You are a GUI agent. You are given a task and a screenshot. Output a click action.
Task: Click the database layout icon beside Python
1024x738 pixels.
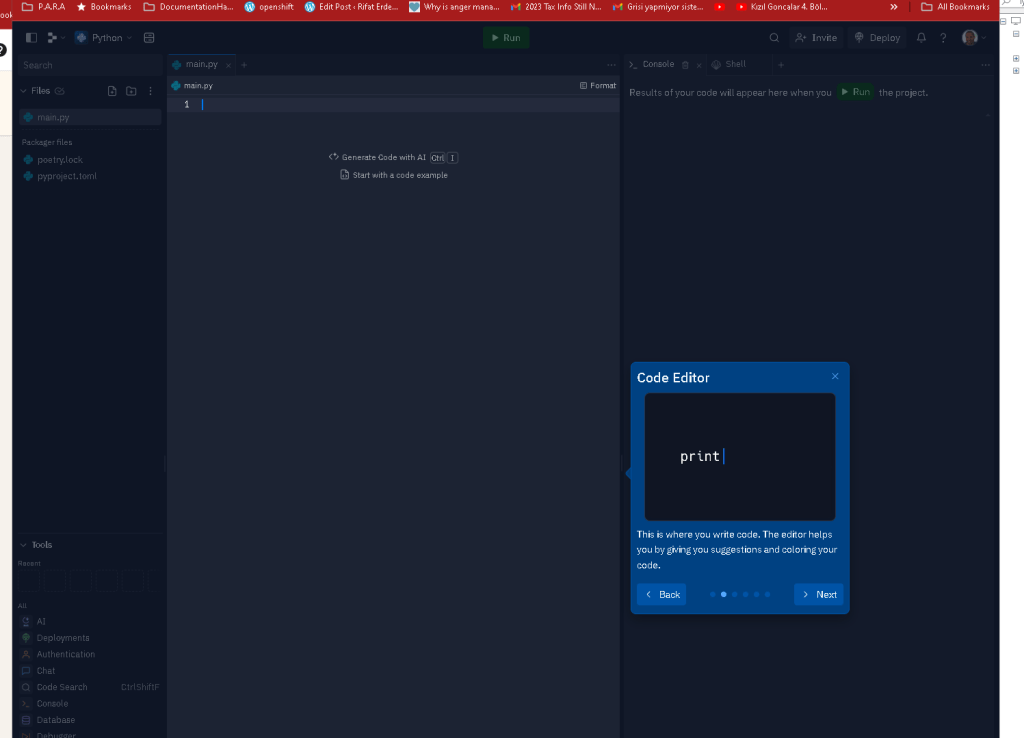click(x=149, y=38)
